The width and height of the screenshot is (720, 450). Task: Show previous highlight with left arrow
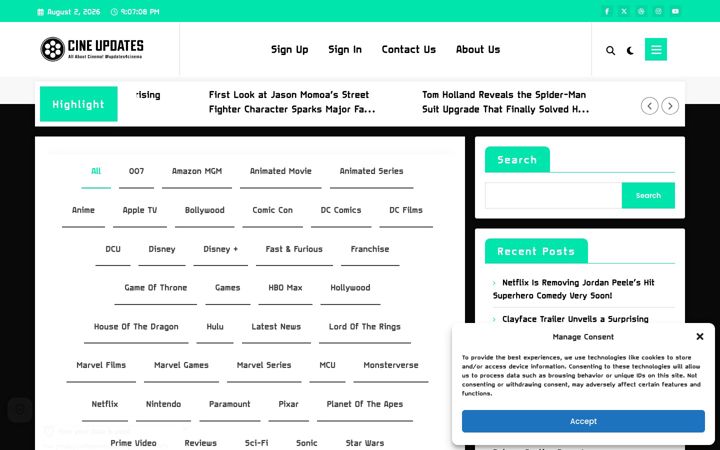[x=649, y=106]
